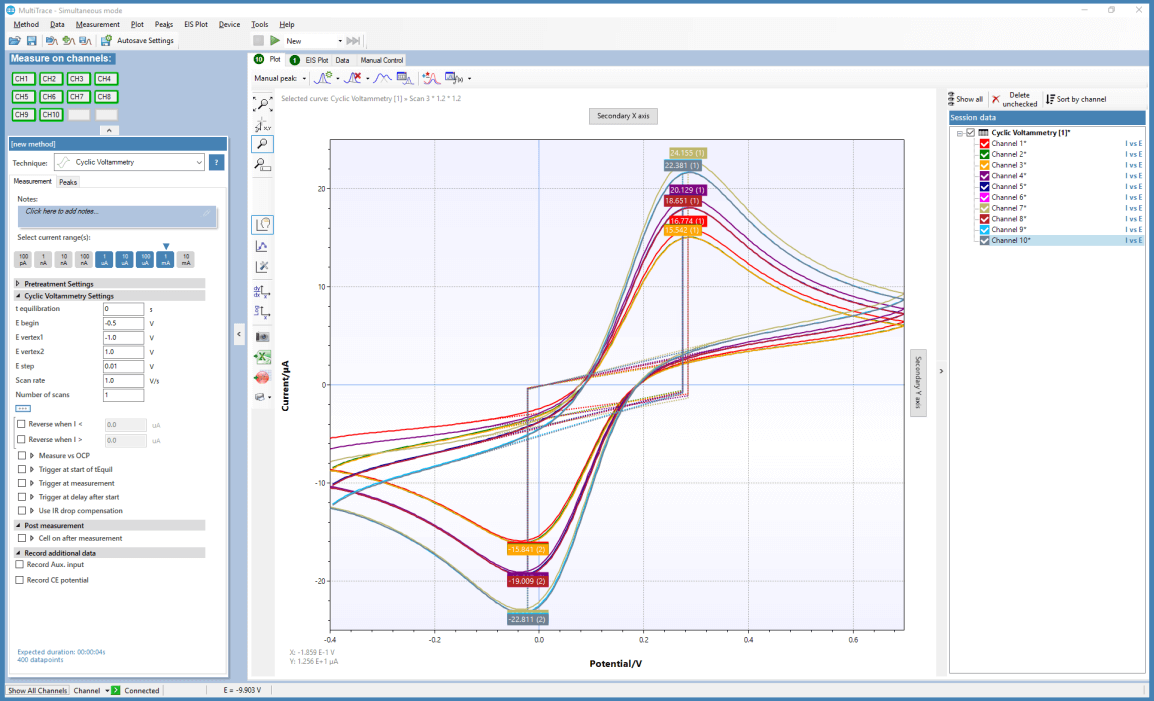Click Sort by channel button
The height and width of the screenshot is (701, 1154).
(x=1076, y=99)
